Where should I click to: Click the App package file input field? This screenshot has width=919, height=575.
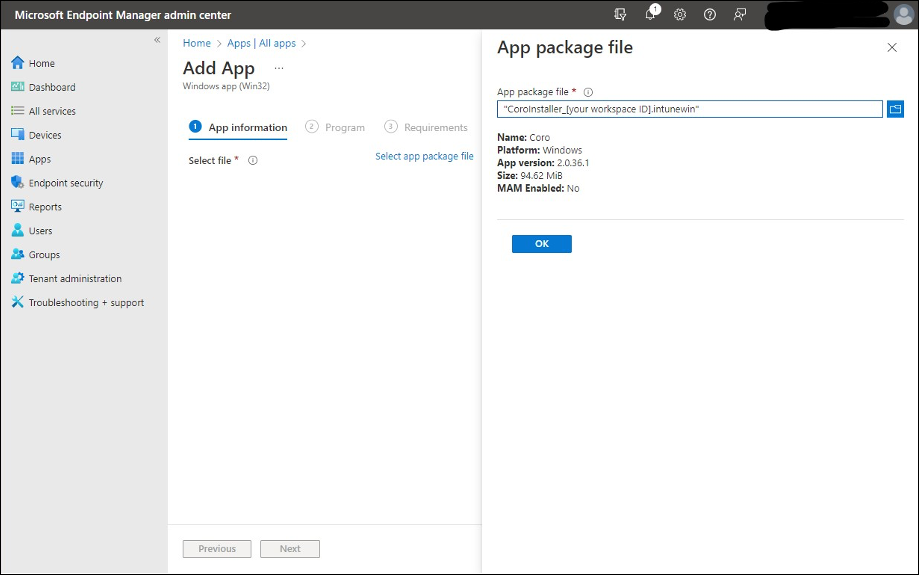pyautogui.click(x=689, y=109)
